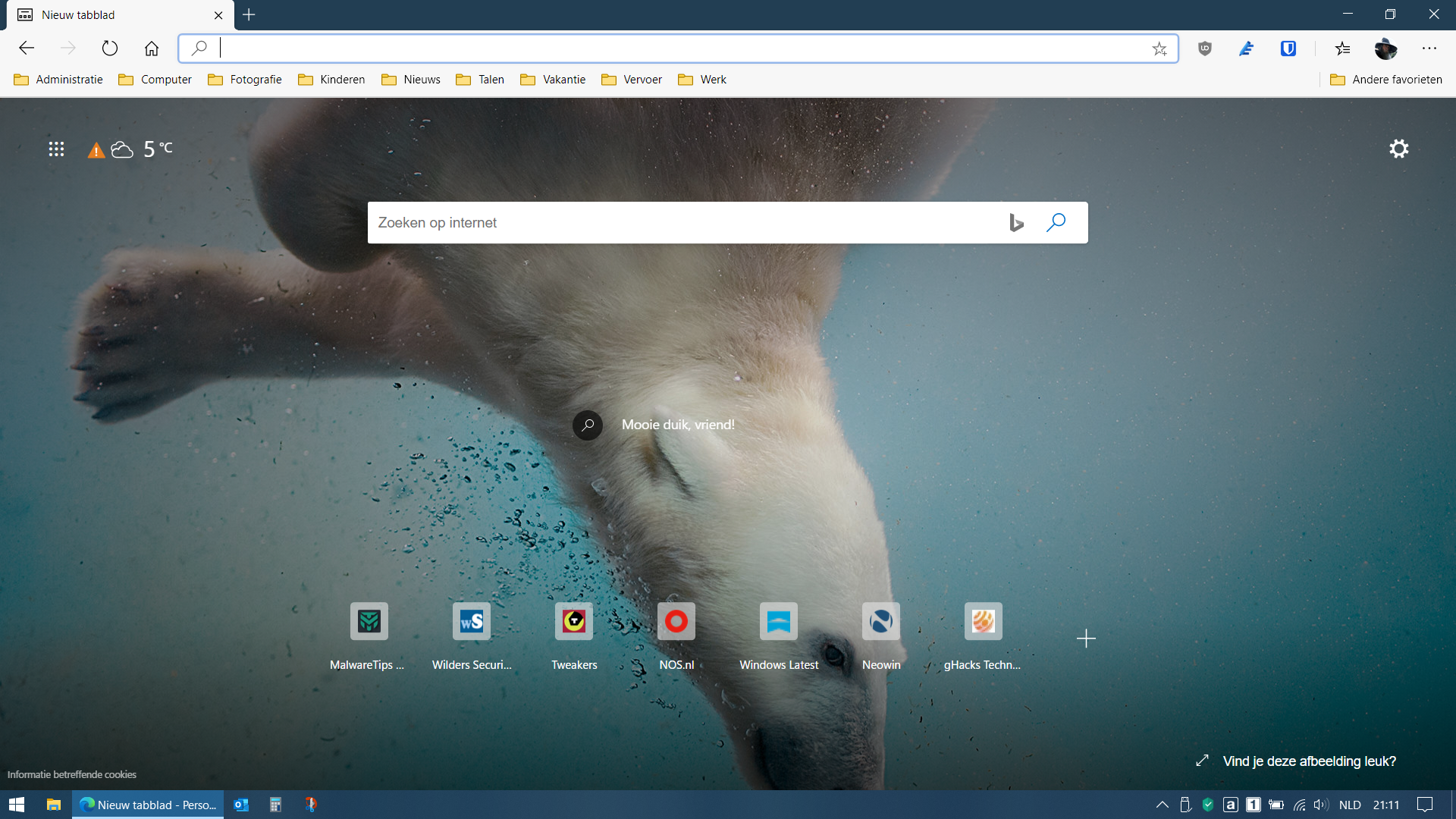Screen dimensions: 1456x819
Task: Open the MalwareTips quick link tile
Action: pyautogui.click(x=369, y=622)
